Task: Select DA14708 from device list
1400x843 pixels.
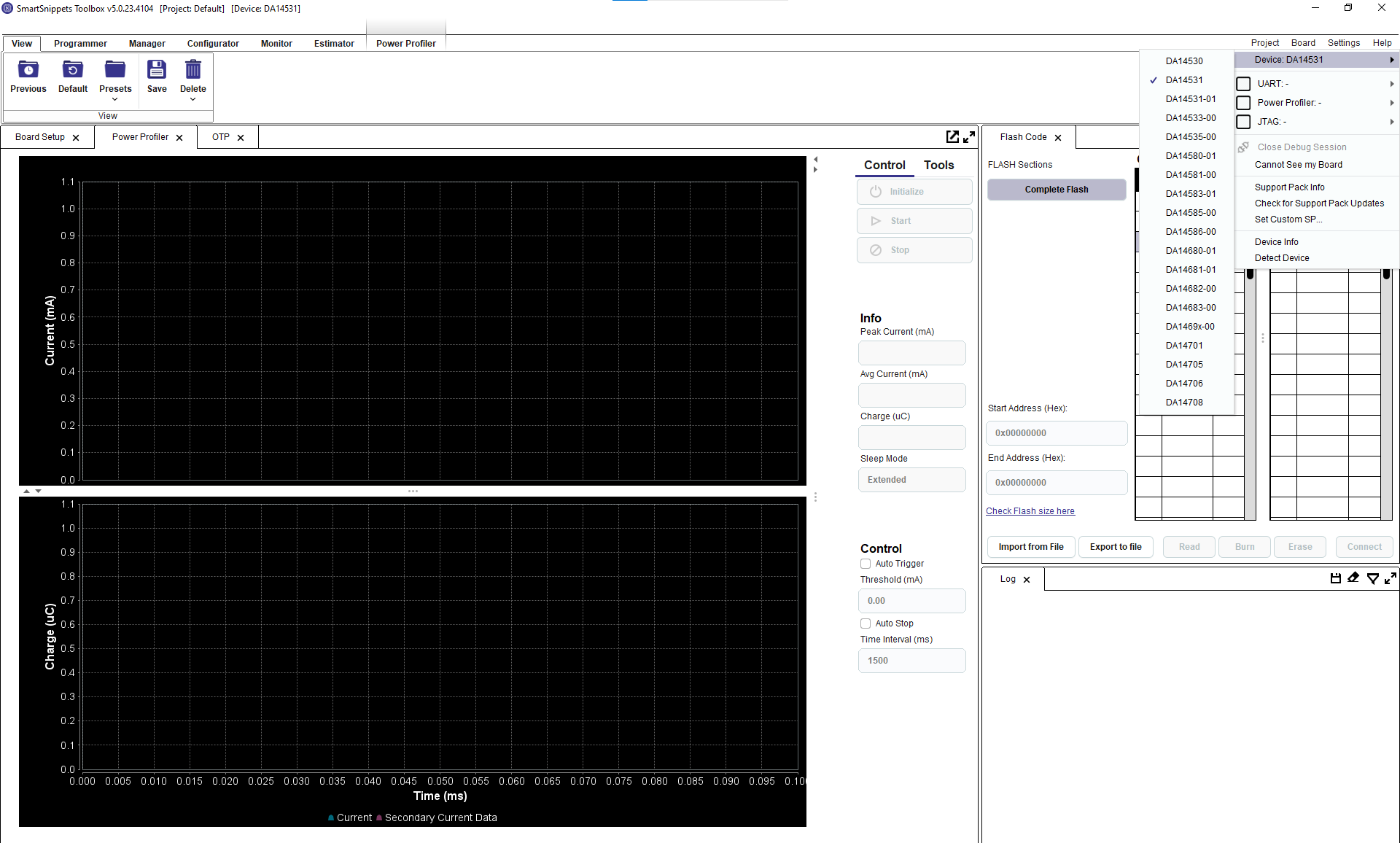Action: click(1187, 403)
